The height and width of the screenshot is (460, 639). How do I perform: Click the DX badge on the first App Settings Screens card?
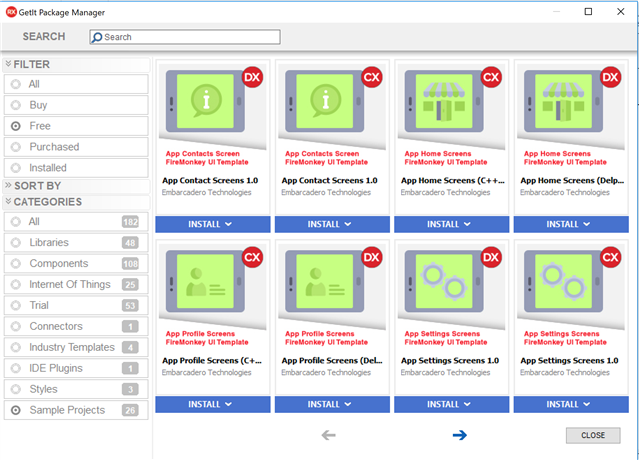click(491, 257)
